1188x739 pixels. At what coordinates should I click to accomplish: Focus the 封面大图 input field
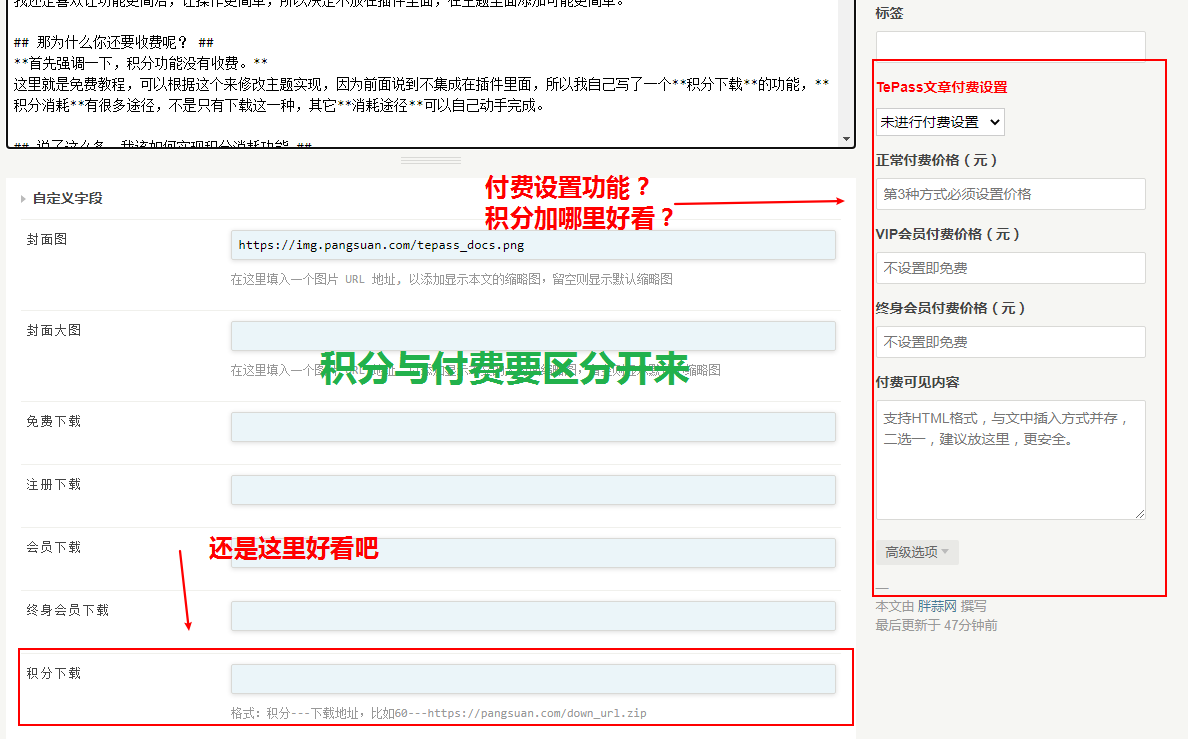tap(532, 336)
